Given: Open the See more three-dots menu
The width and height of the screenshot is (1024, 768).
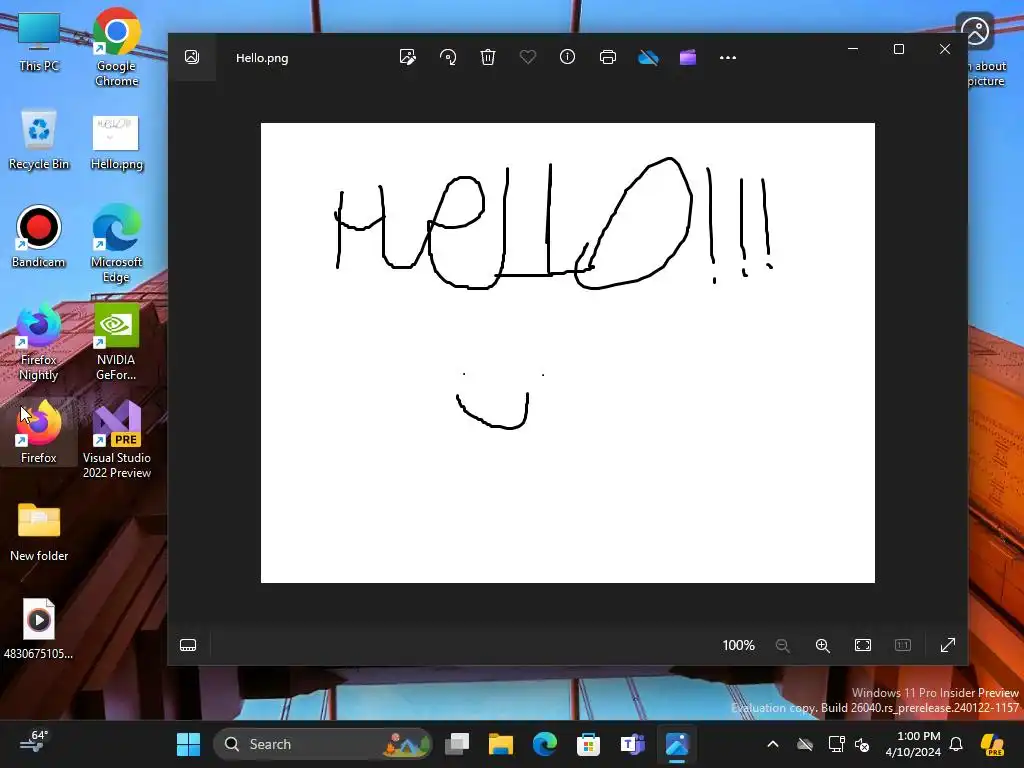Looking at the screenshot, I should [x=728, y=57].
